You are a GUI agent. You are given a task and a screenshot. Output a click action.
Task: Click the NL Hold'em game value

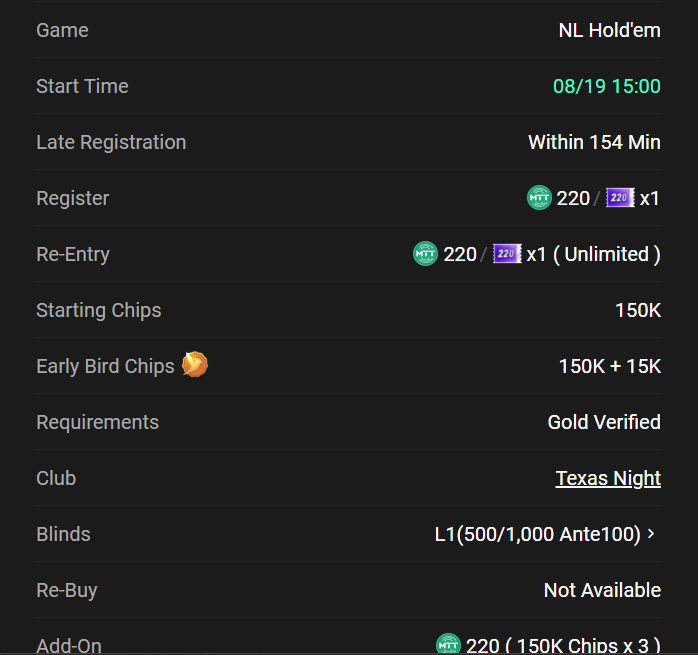point(609,30)
